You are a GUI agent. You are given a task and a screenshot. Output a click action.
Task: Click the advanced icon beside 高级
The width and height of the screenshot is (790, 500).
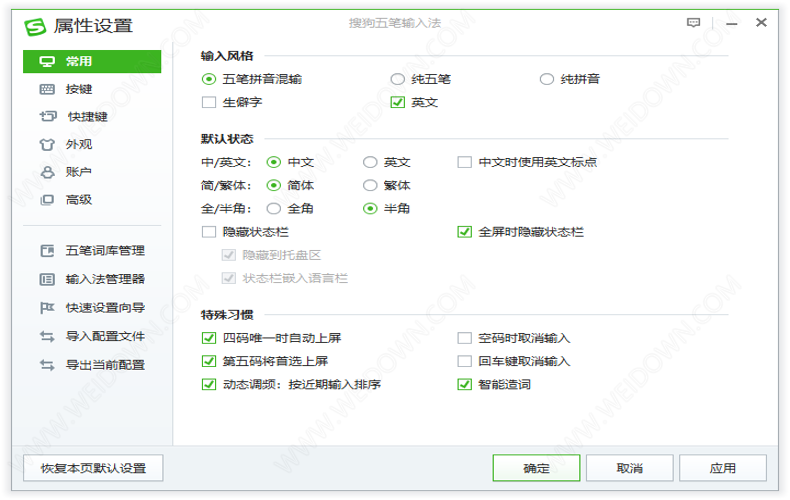[47, 200]
